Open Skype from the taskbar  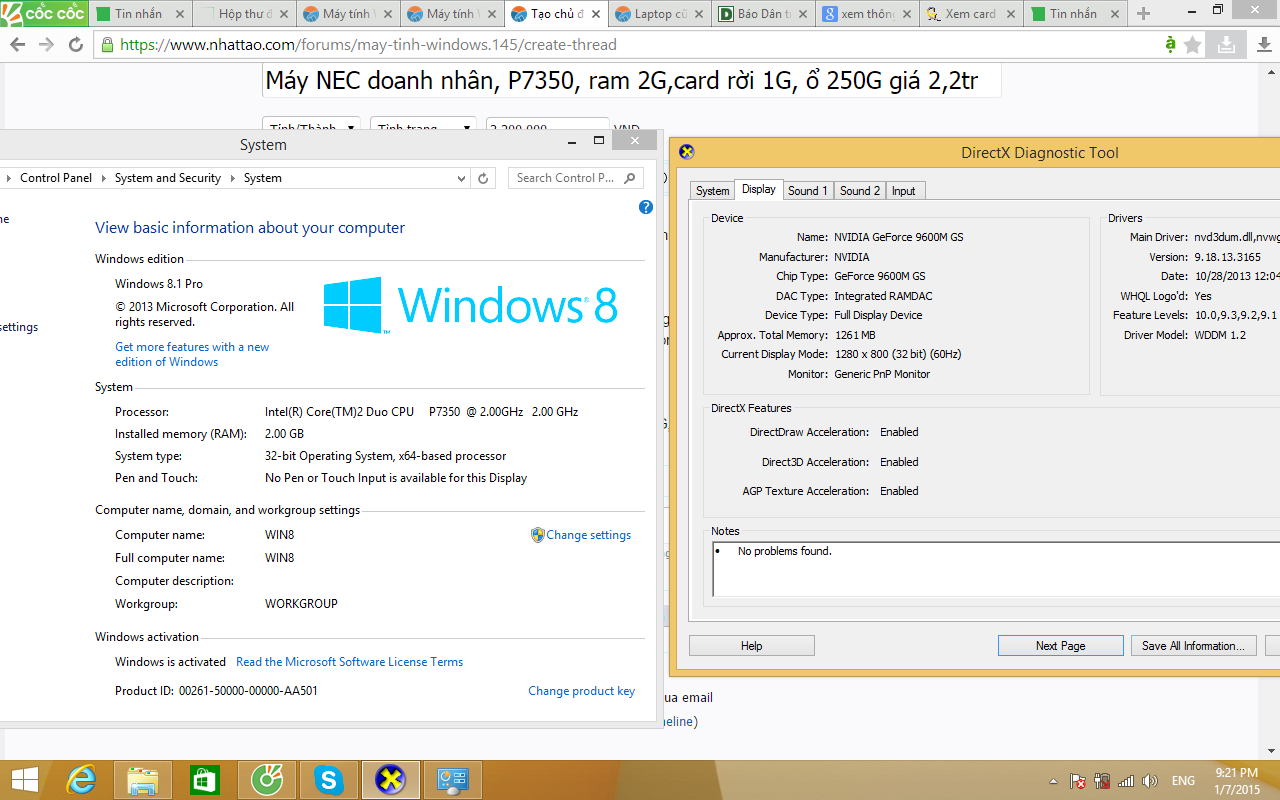pyautogui.click(x=329, y=780)
